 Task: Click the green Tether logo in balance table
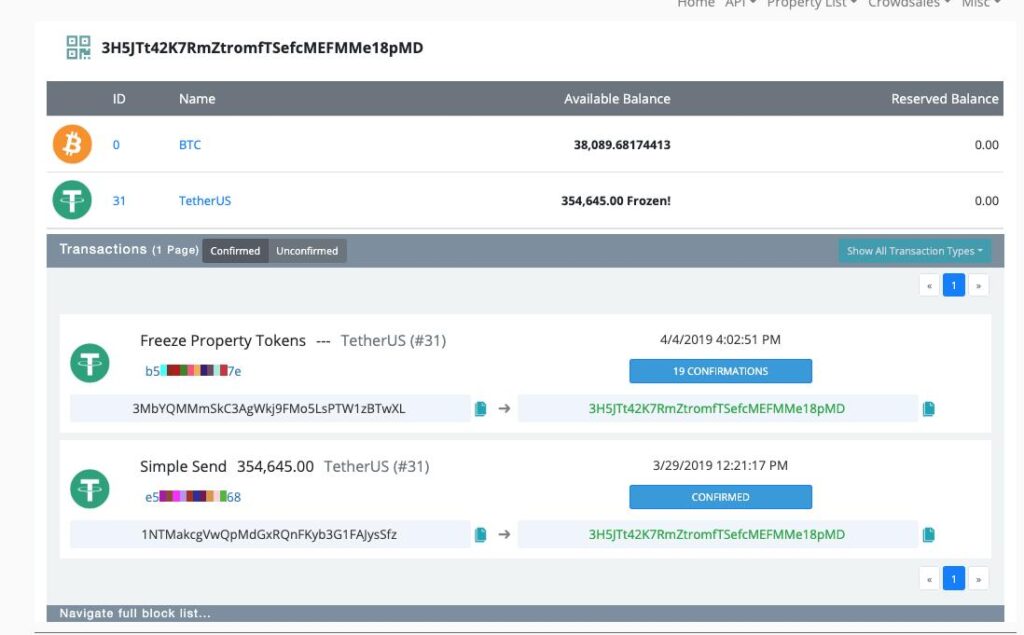pyautogui.click(x=72, y=200)
